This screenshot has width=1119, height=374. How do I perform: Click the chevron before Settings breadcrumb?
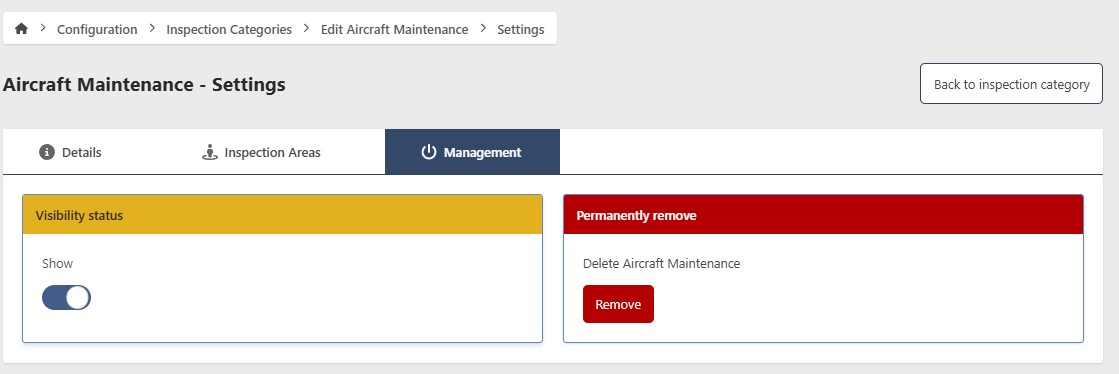[x=483, y=28]
